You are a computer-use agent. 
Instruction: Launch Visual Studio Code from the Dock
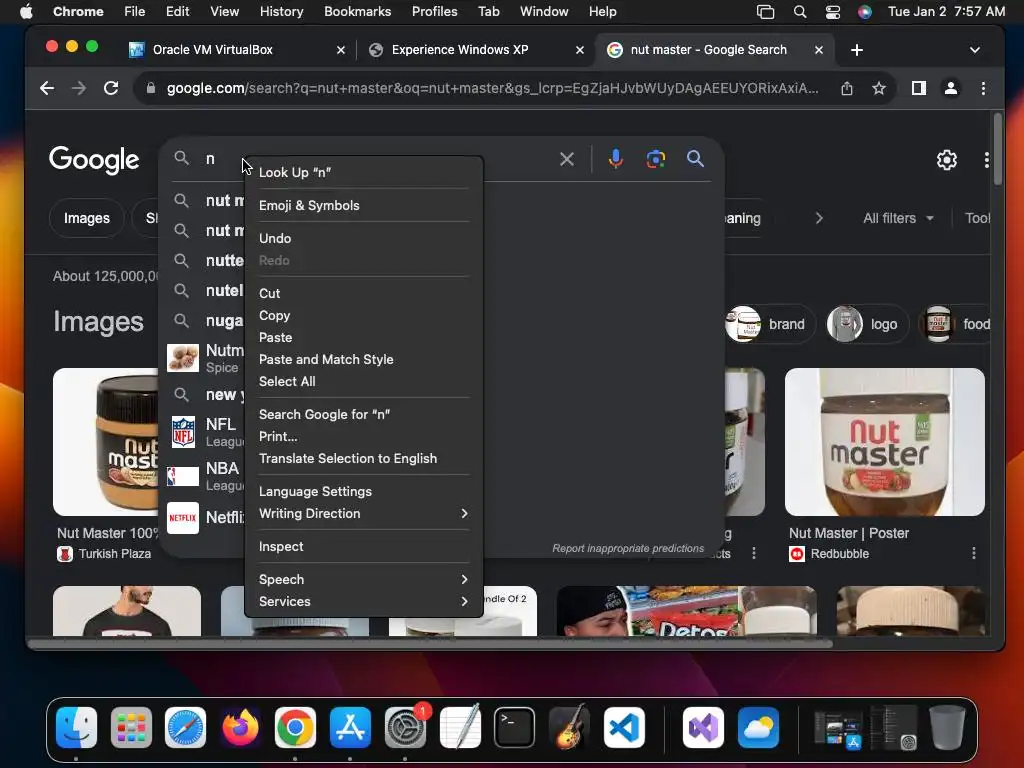(x=624, y=727)
